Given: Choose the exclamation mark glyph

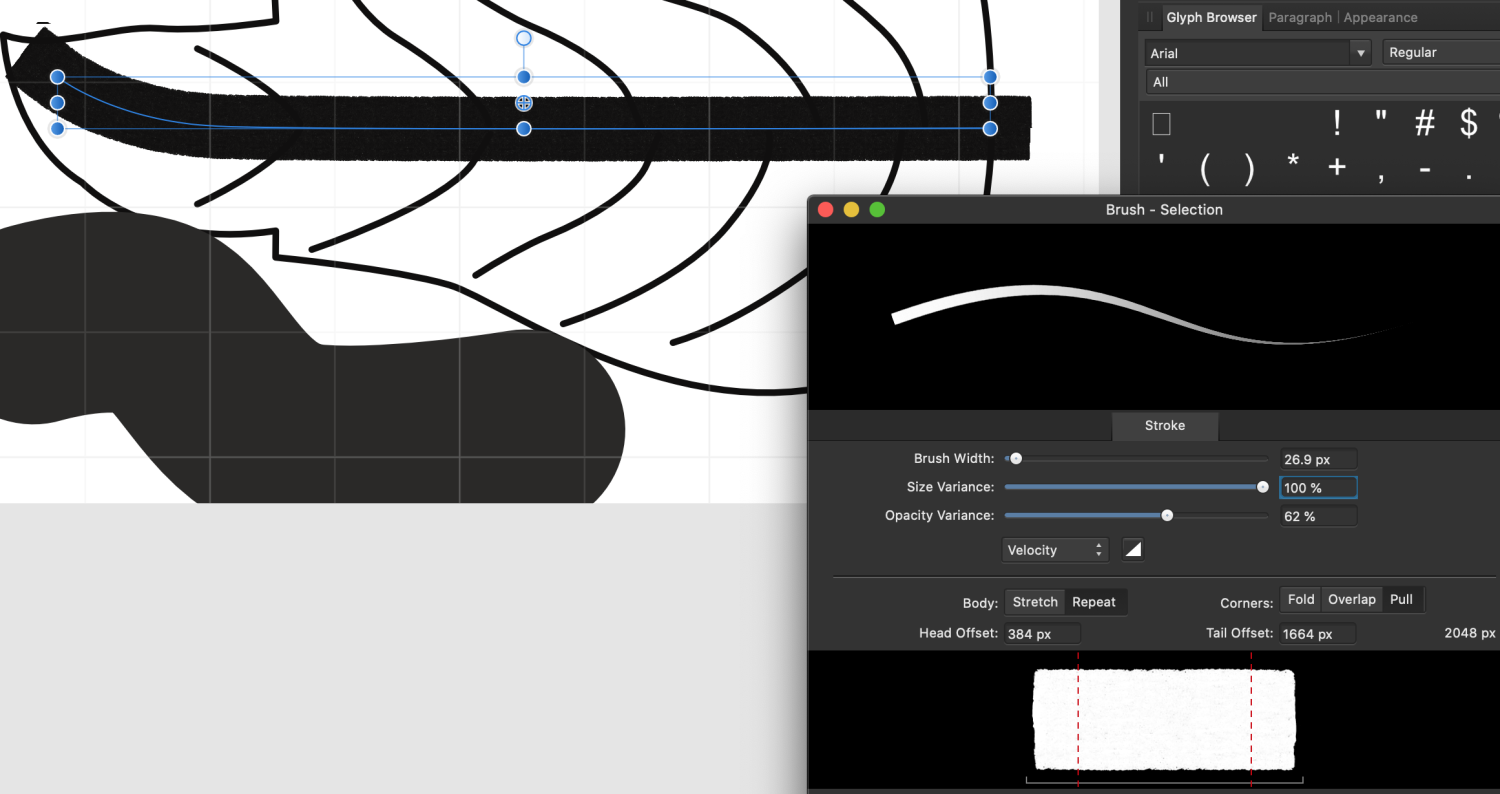Looking at the screenshot, I should pyautogui.click(x=1336, y=122).
